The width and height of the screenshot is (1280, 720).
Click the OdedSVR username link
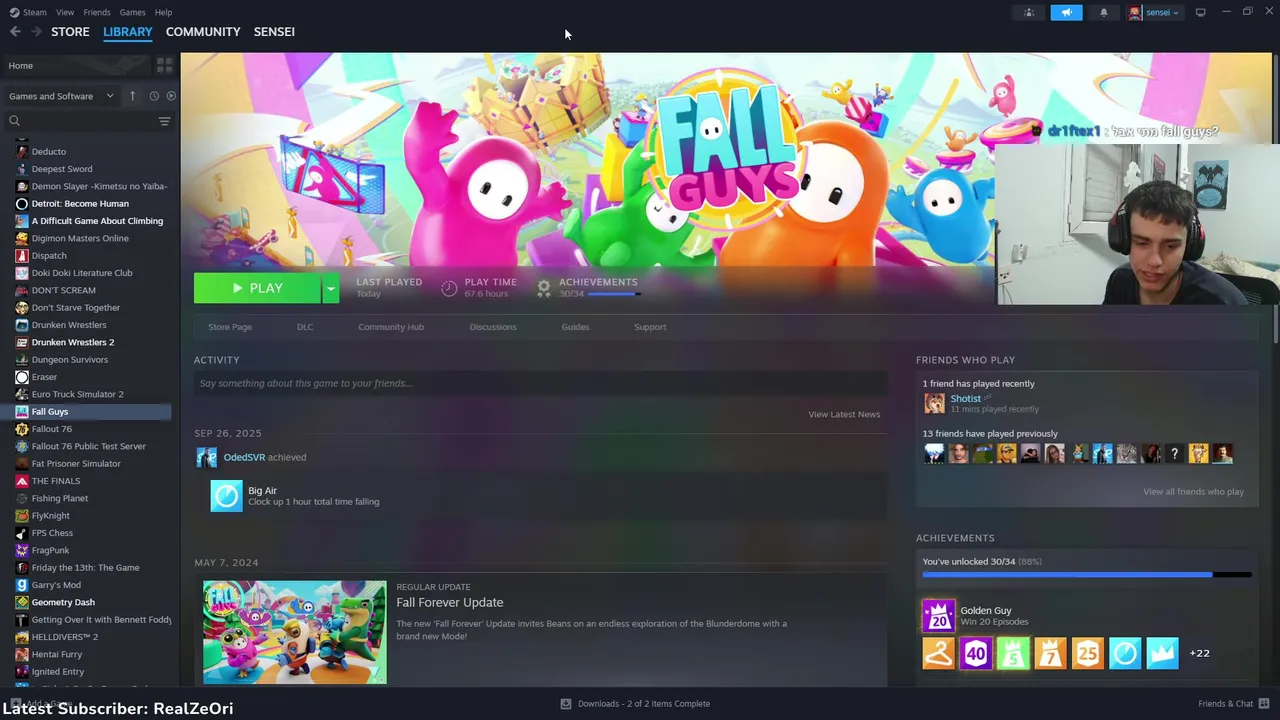244,458
